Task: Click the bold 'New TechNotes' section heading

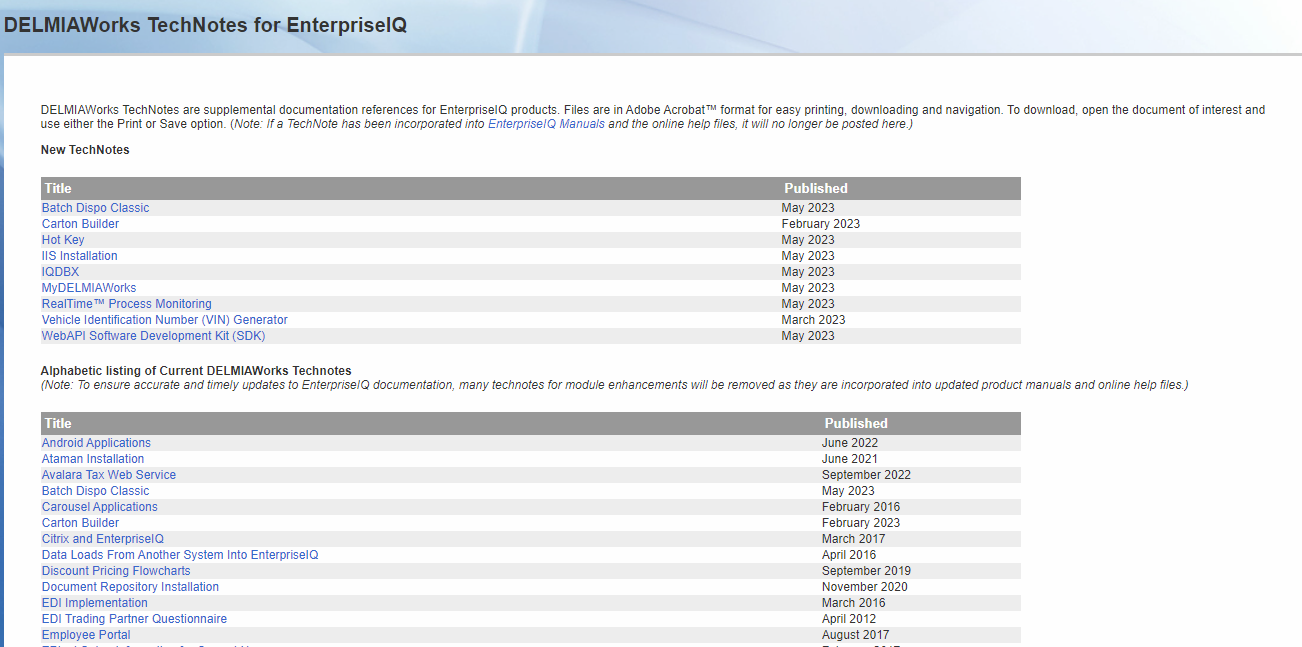Action: point(85,150)
